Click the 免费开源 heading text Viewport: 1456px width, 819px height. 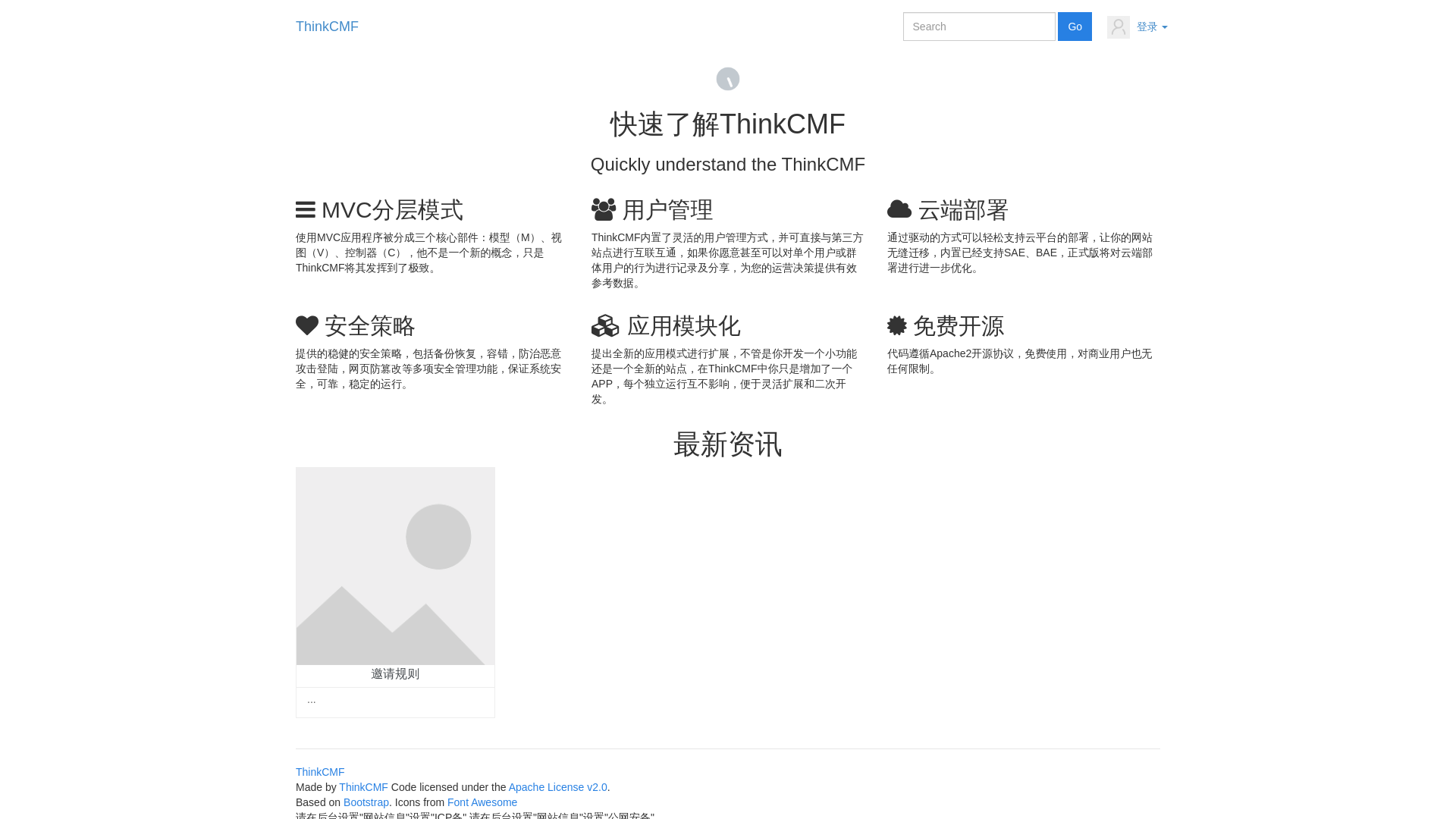point(959,326)
